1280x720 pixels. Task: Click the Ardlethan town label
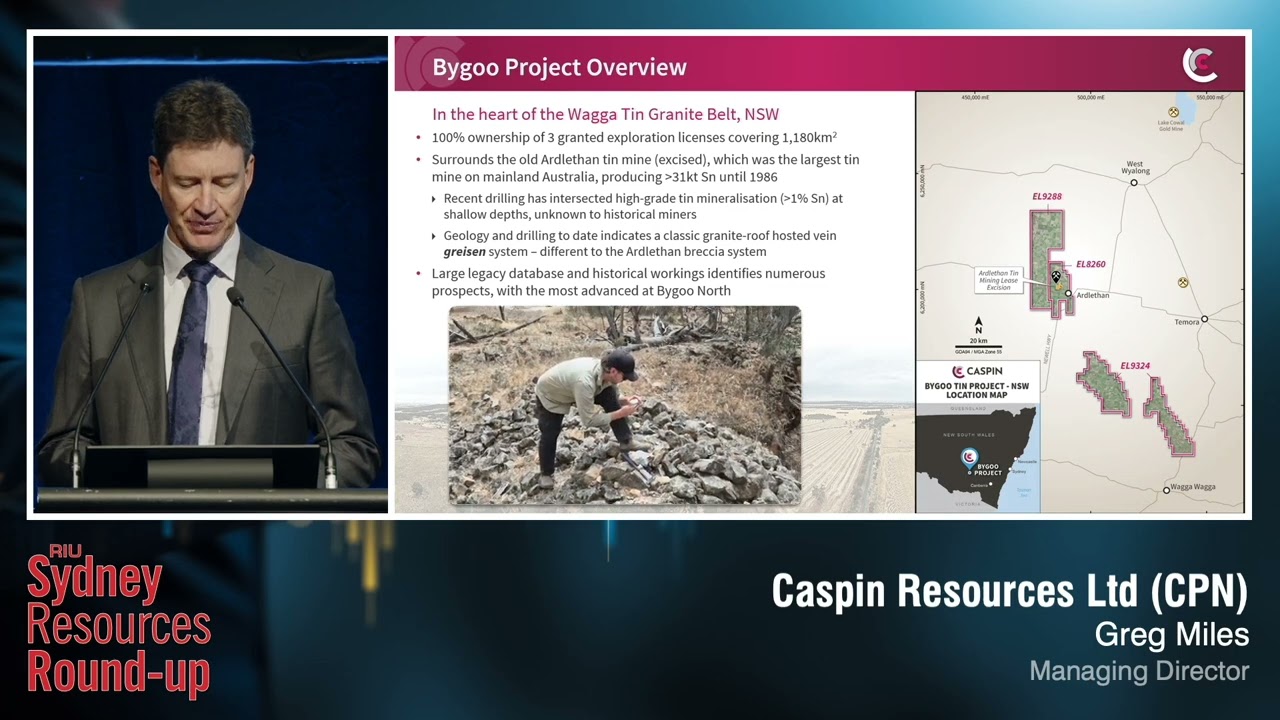pos(1093,296)
